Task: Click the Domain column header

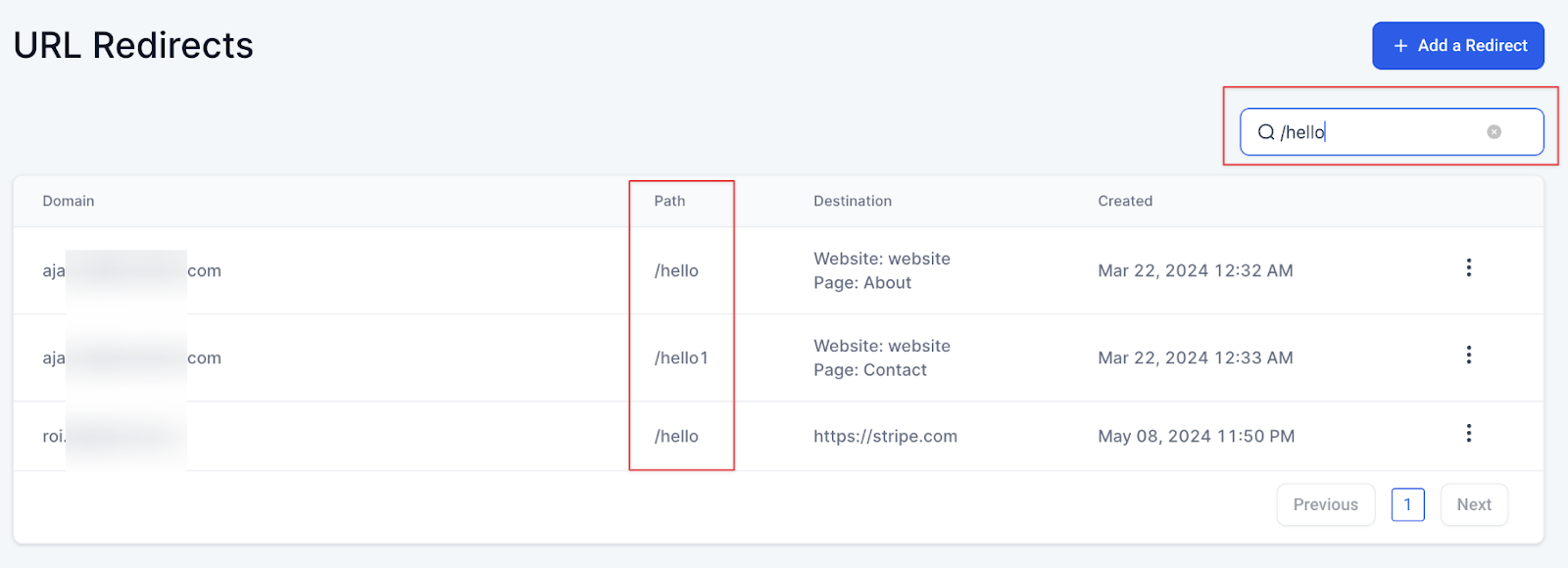Action: tap(69, 201)
